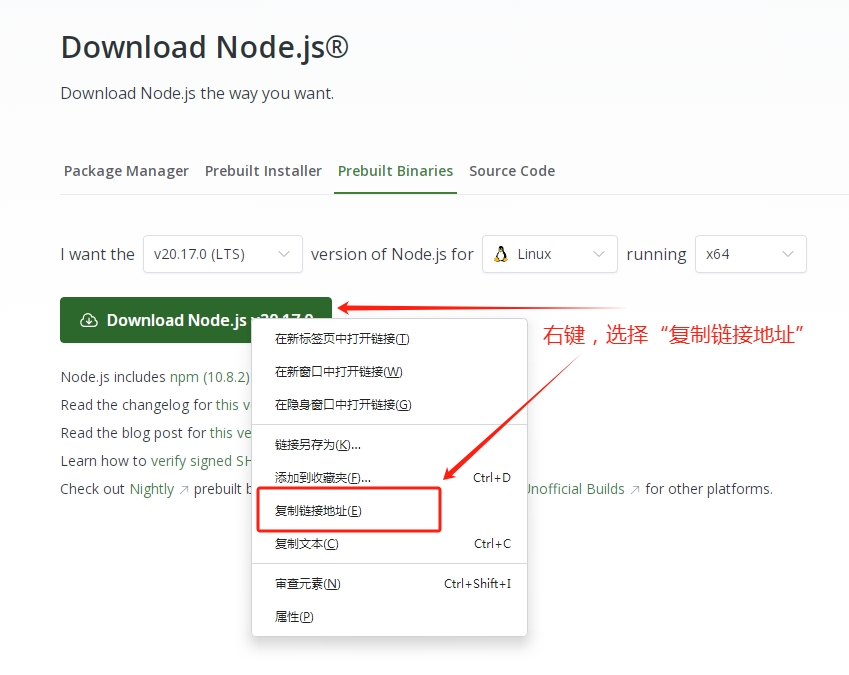
Task: Click the Linux penguin icon in OS selector
Action: click(x=501, y=254)
